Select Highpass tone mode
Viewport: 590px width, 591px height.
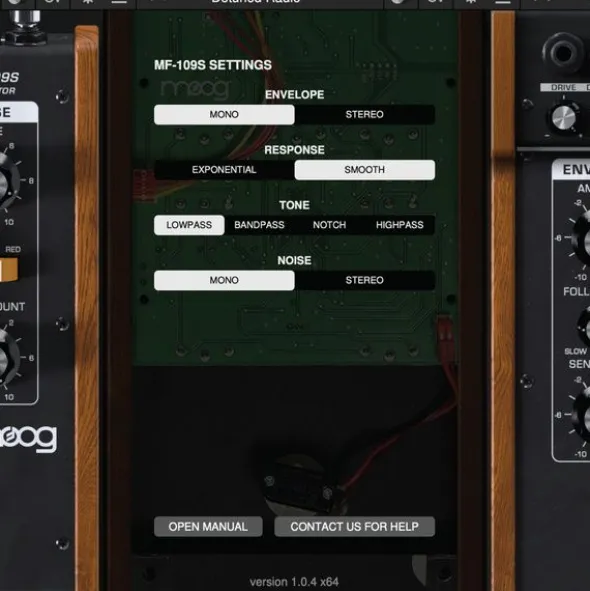(x=400, y=225)
